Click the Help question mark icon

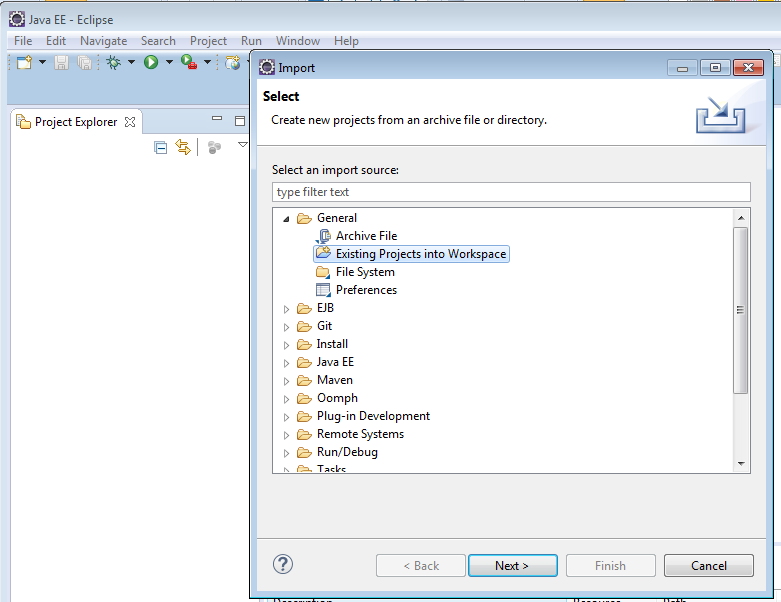pyautogui.click(x=283, y=564)
